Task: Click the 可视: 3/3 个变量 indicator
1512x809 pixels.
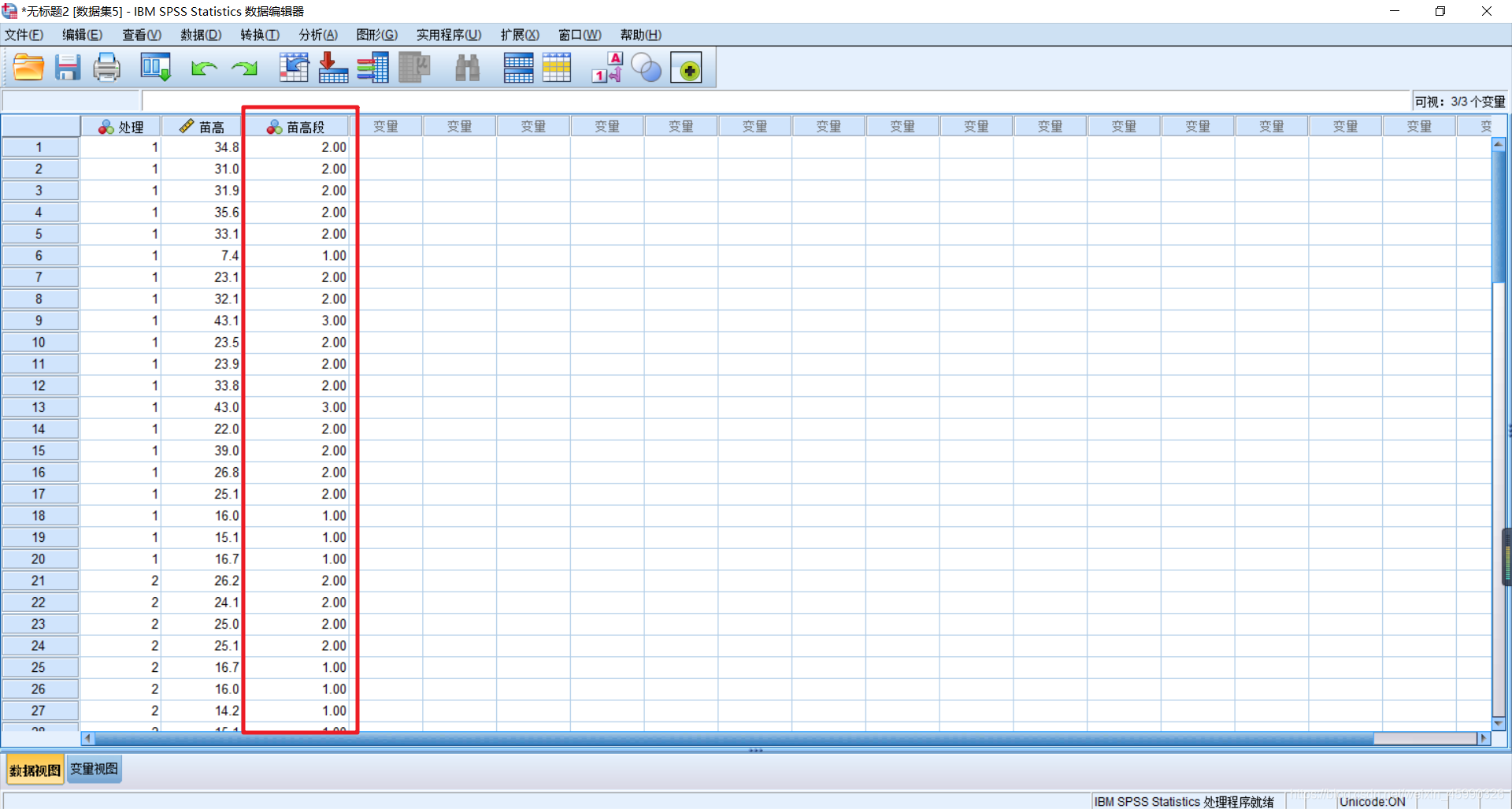Action: tap(1459, 102)
